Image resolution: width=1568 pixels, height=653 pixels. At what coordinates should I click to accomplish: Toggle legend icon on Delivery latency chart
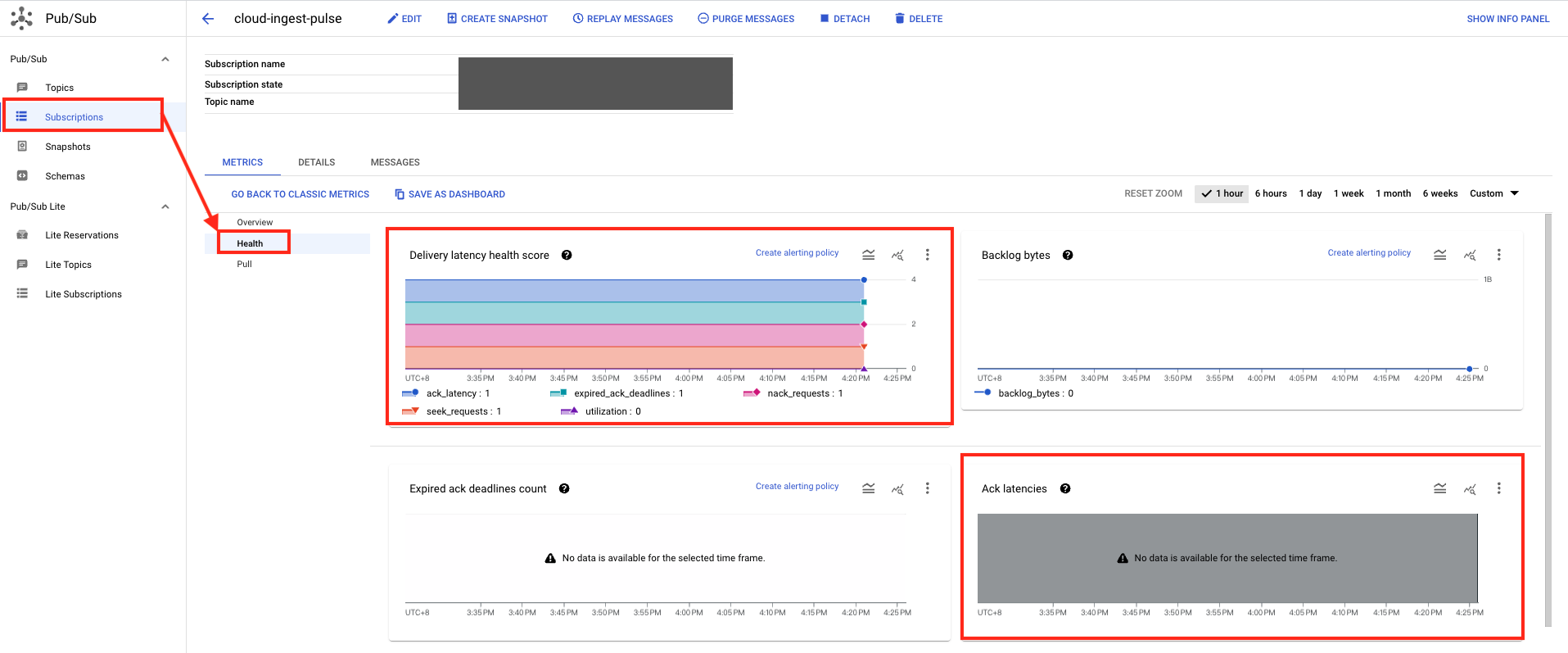[x=869, y=255]
